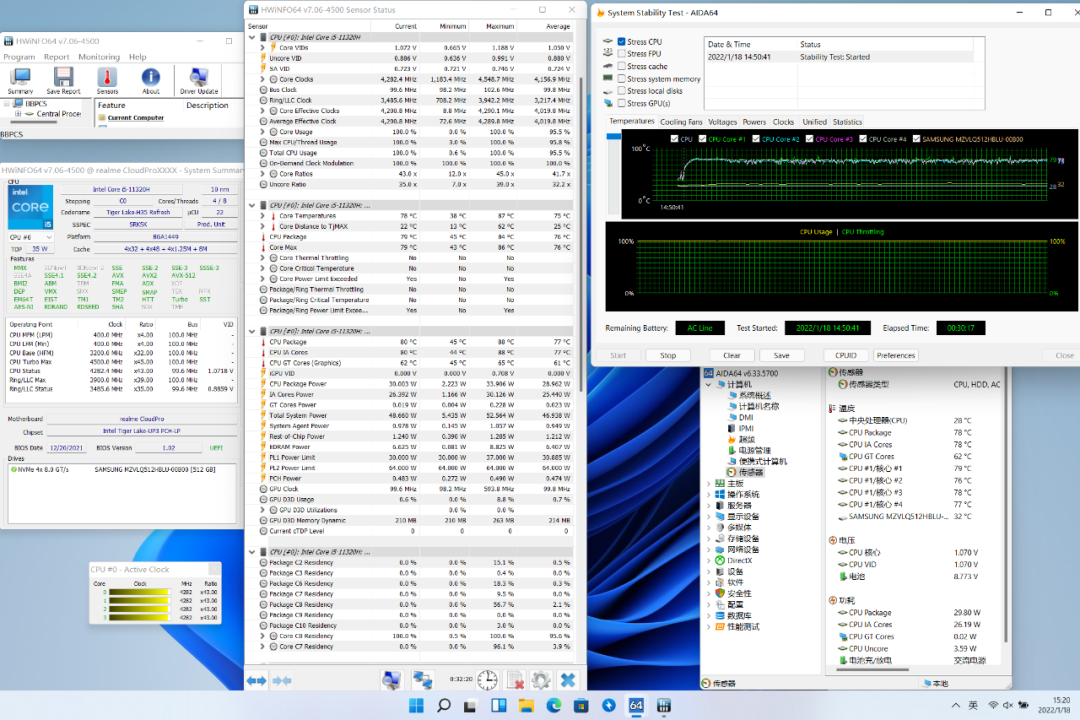
Task: Switch to HWiNFO app icon on the taskbar
Action: pyautogui.click(x=663, y=706)
